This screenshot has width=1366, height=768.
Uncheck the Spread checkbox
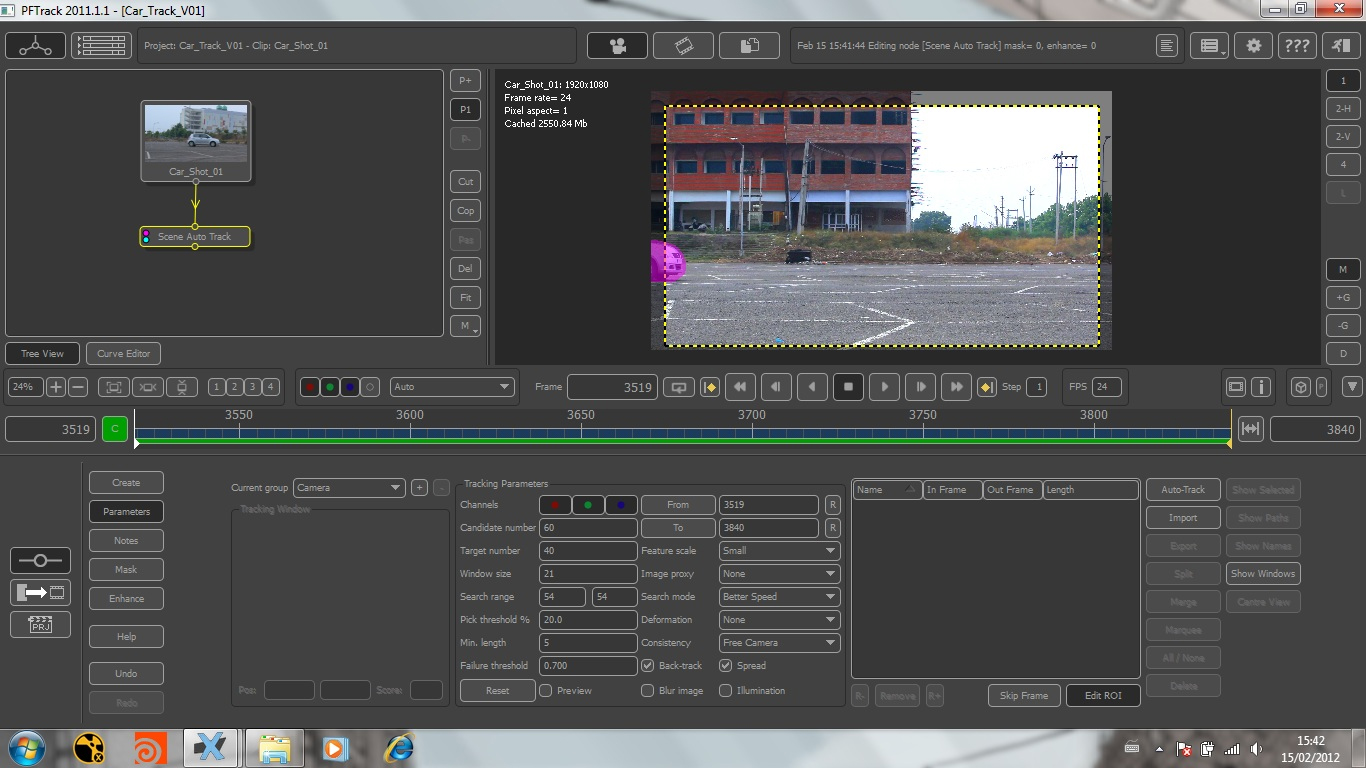pos(725,665)
